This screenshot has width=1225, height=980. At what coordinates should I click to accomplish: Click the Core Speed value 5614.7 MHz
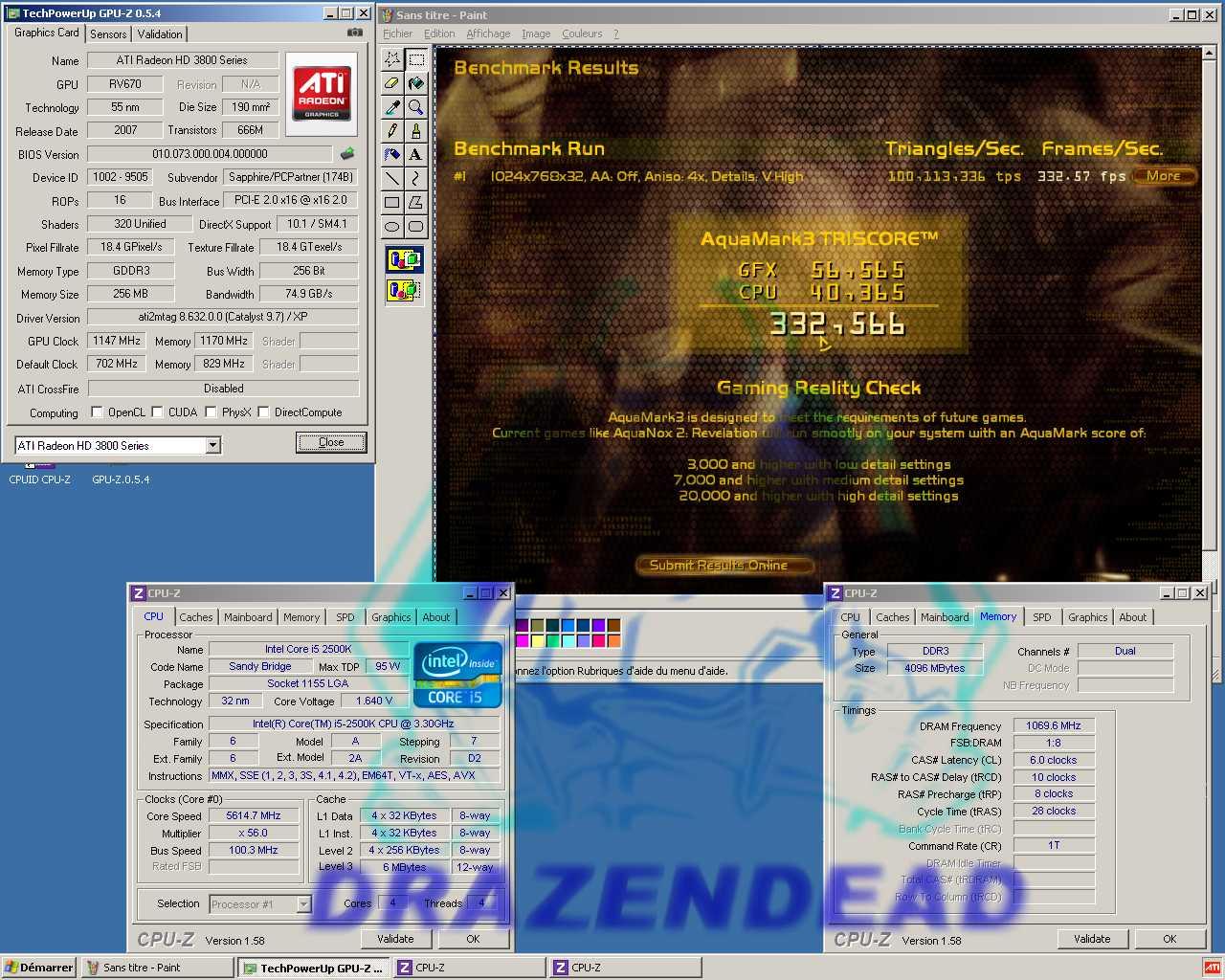(254, 815)
